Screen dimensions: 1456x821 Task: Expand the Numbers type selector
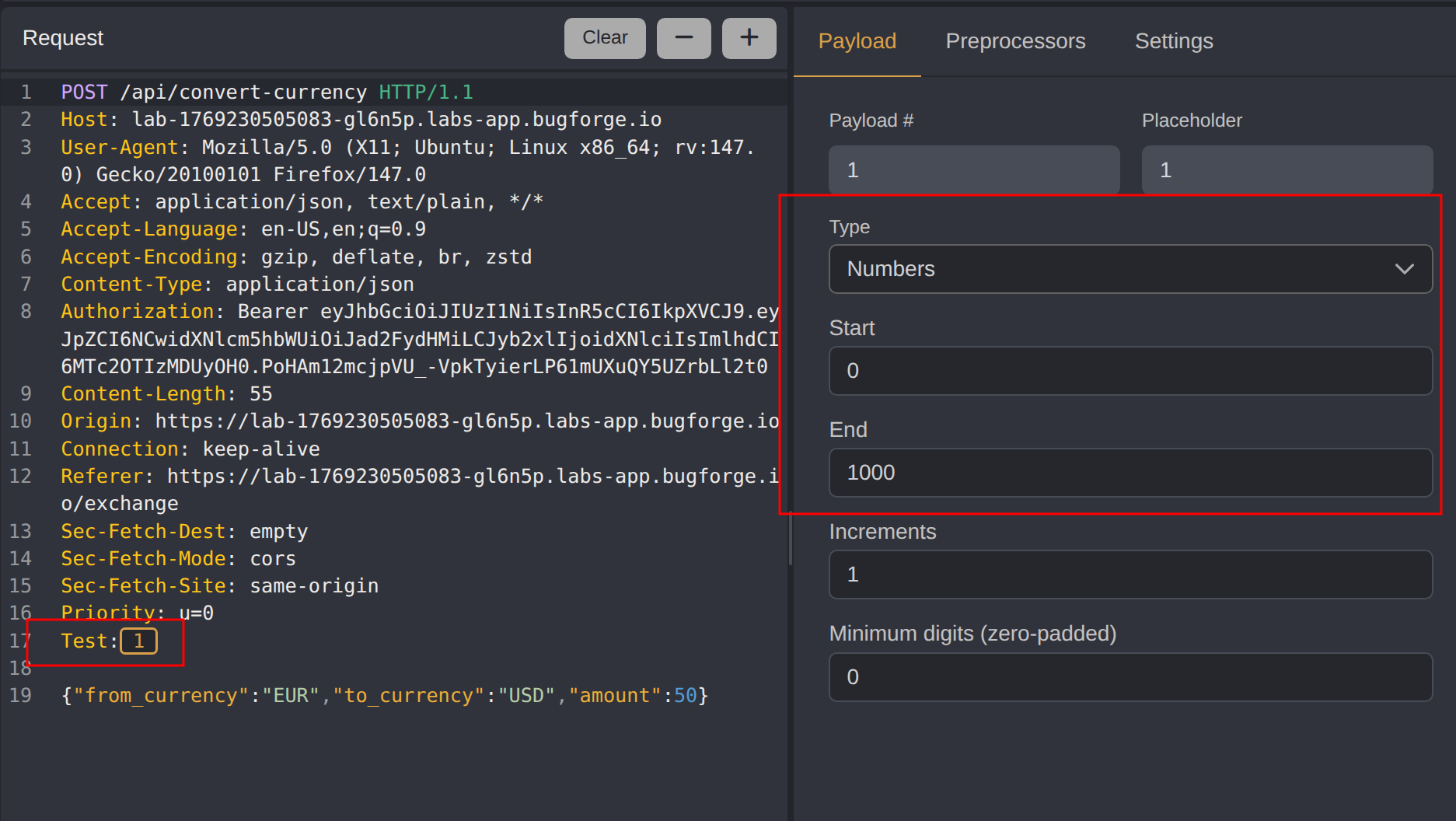pyautogui.click(x=1129, y=269)
